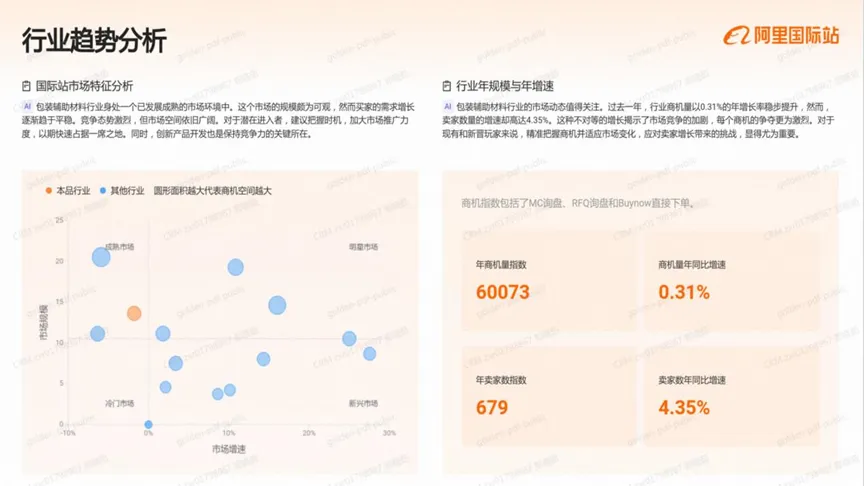864x486 pixels.
Task: Click the paragraph starting 包装辅助材料行业的市场动态
Action: click(x=639, y=120)
